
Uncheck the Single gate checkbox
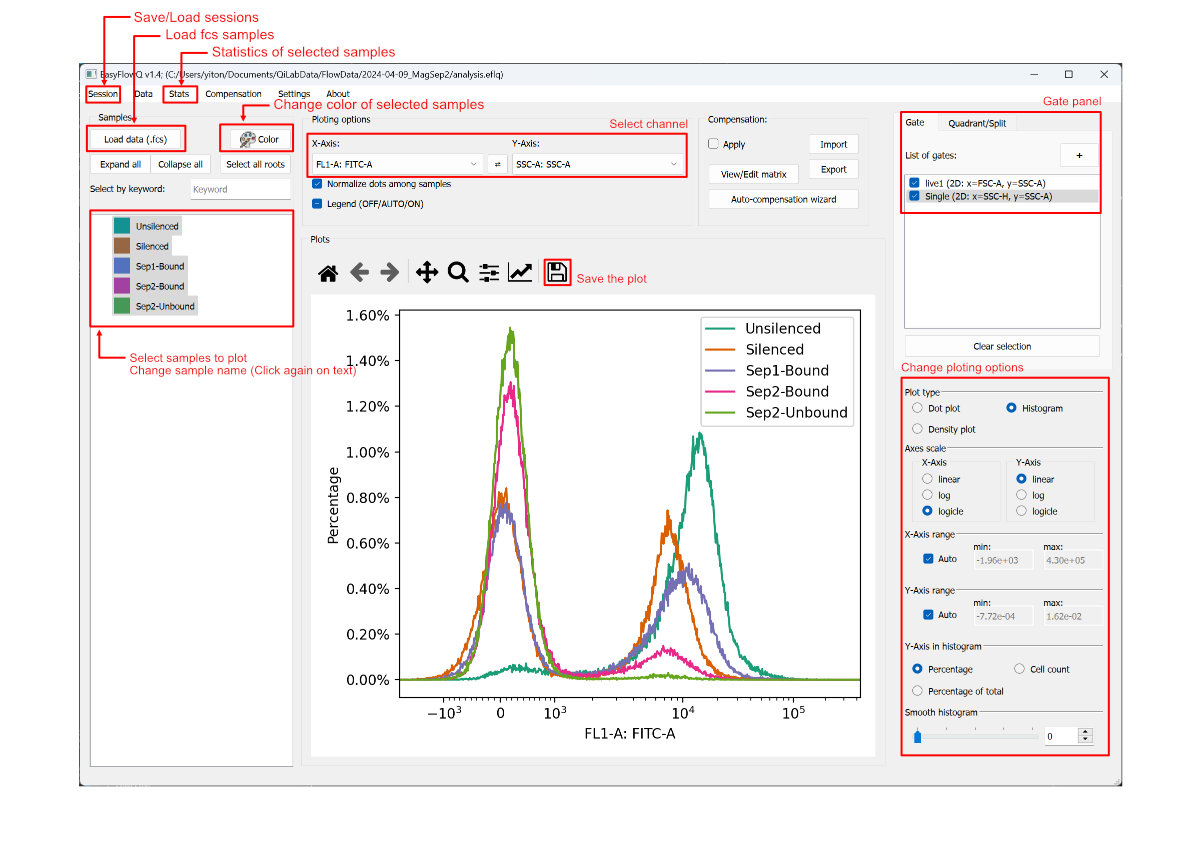coord(915,196)
